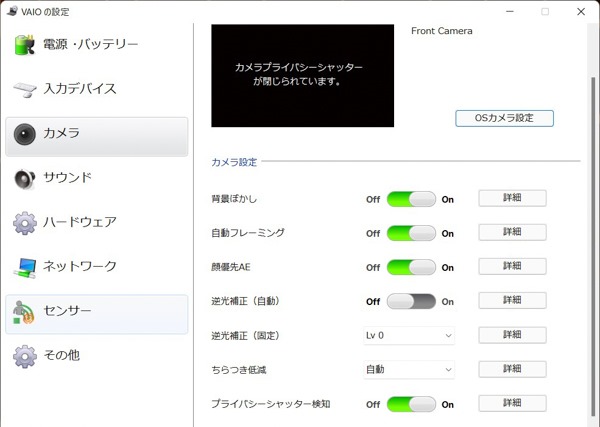Click the プライバシーシャッター検知 label

coord(271,404)
